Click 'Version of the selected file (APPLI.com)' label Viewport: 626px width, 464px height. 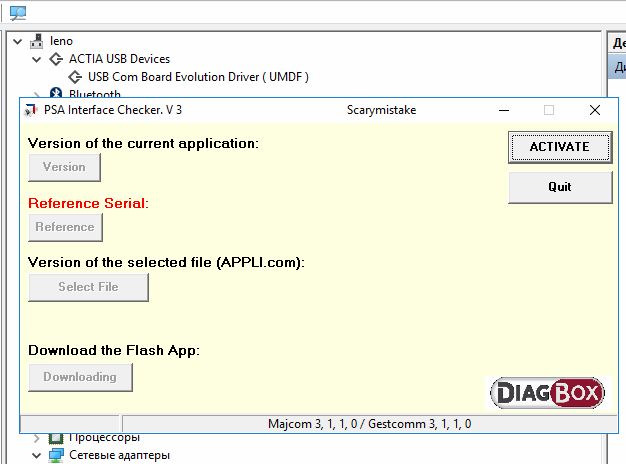(166, 262)
